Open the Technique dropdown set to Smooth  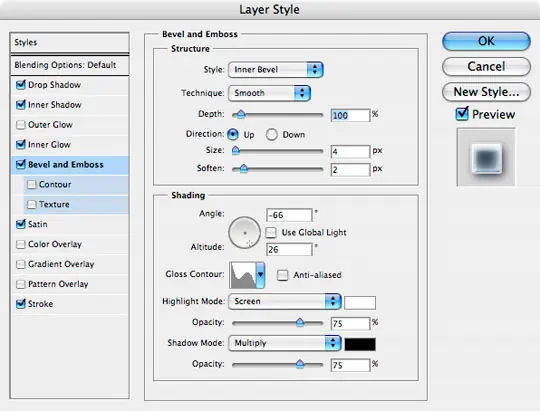click(269, 93)
